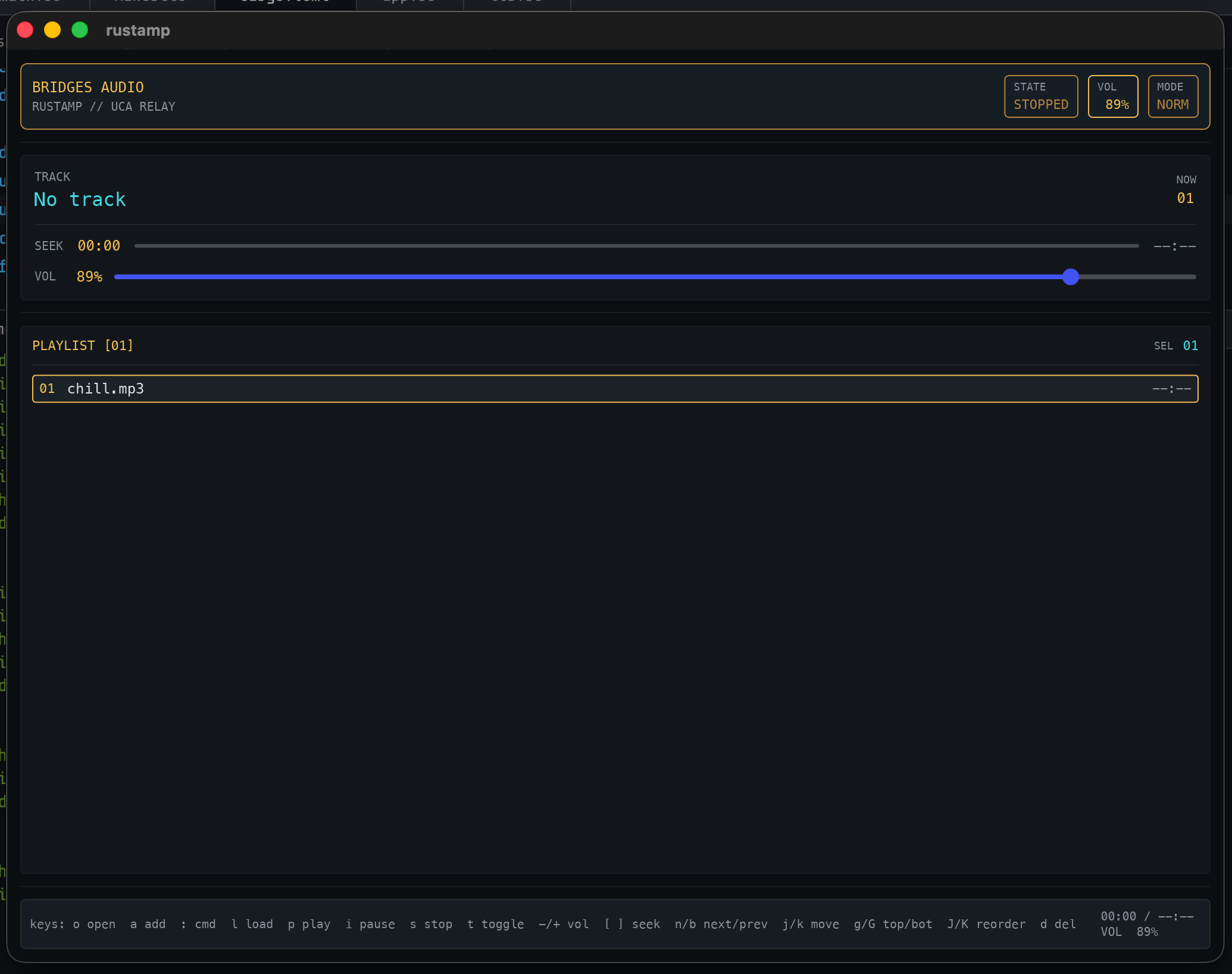The width and height of the screenshot is (1232, 974).
Task: Click the PLAYLIST [01] header
Action: click(83, 346)
